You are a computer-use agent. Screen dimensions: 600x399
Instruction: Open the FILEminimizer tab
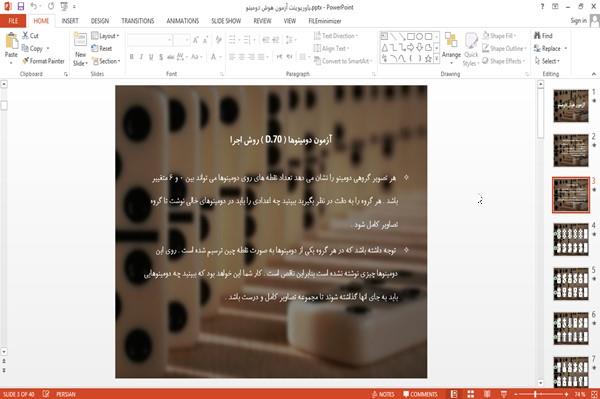tap(324, 21)
